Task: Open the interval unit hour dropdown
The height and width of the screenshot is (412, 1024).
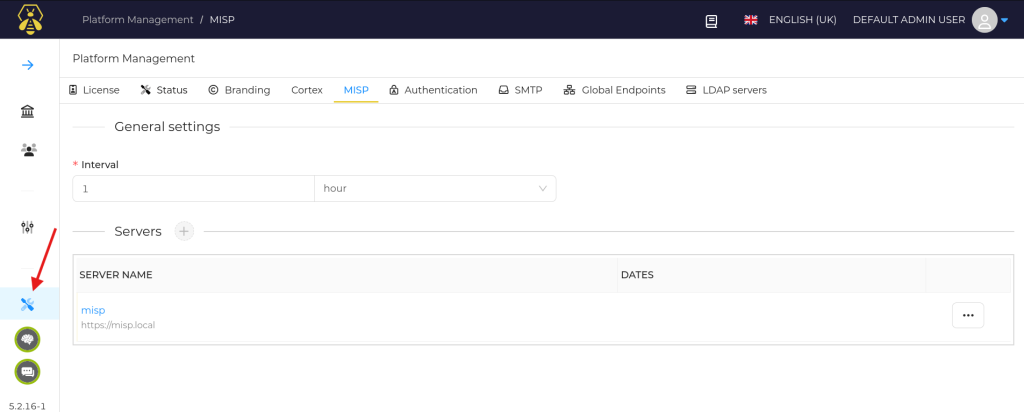Action: coord(435,188)
